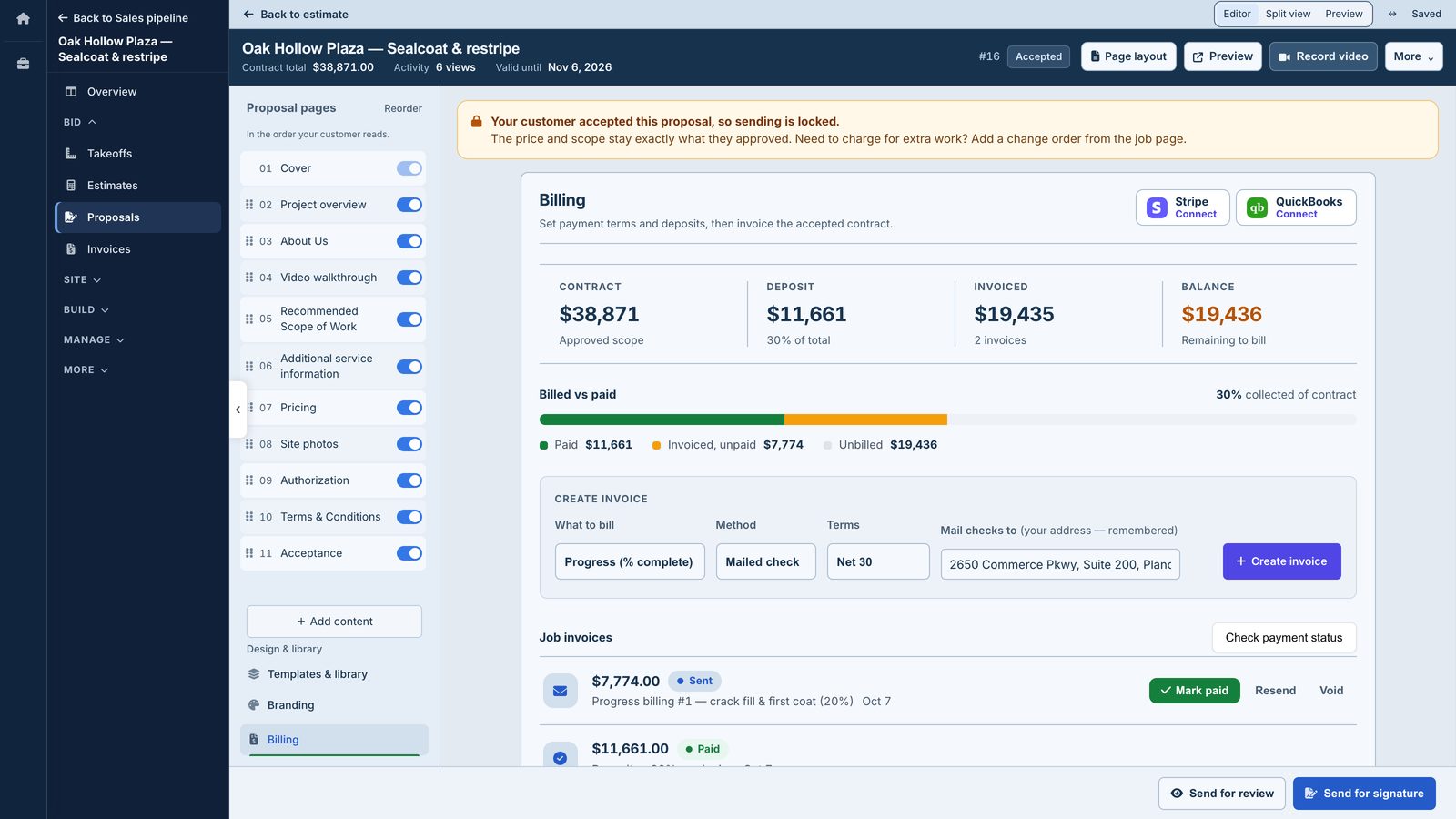Toggle the Cover page switch
1456x819 pixels.
pos(409,168)
